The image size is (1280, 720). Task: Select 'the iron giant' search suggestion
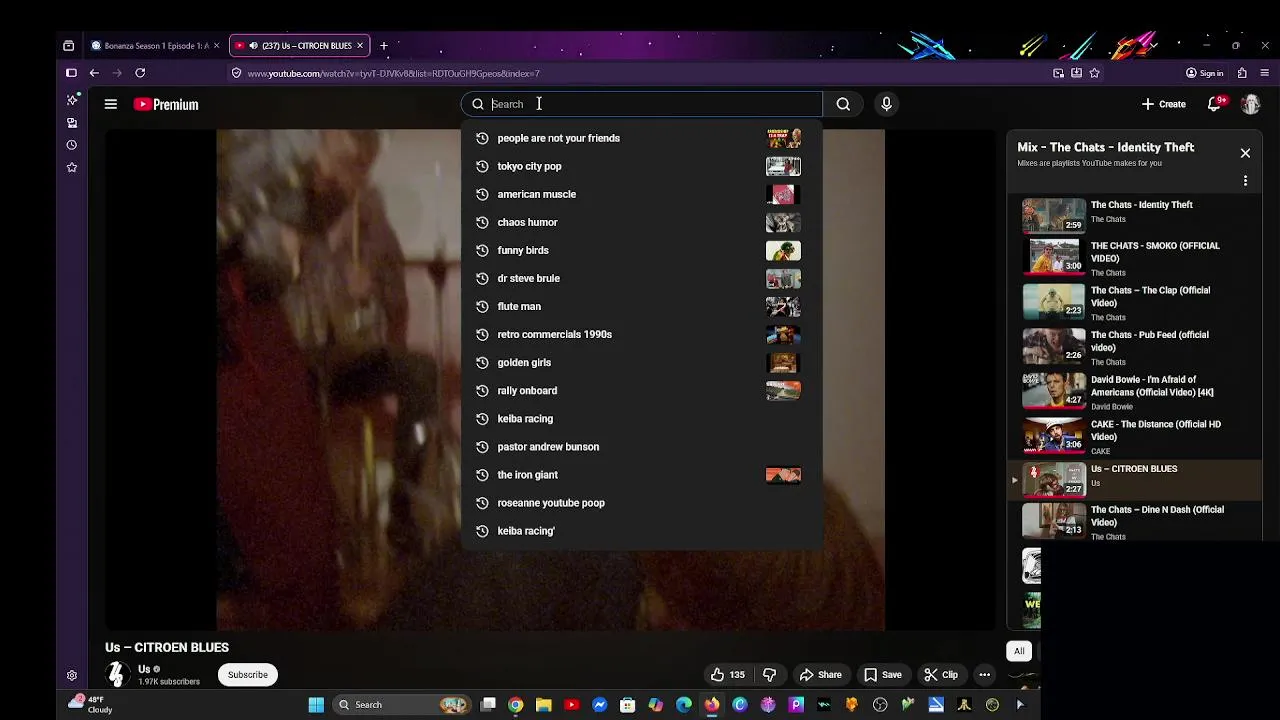pyautogui.click(x=641, y=474)
